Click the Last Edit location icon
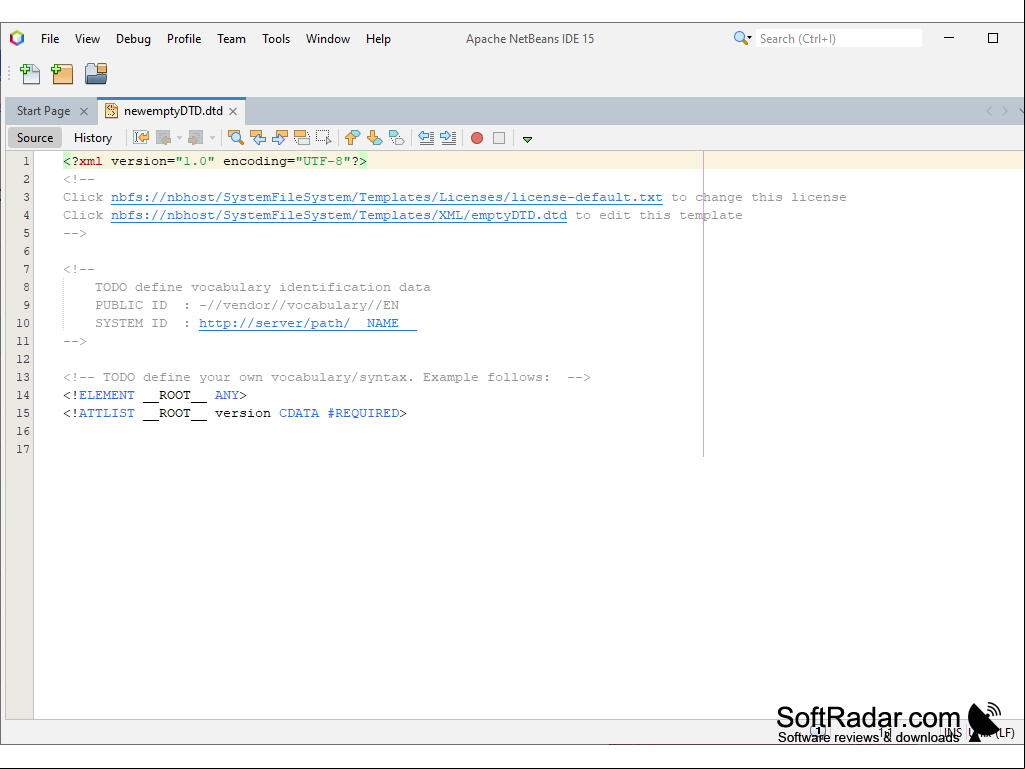Image resolution: width=1025 pixels, height=769 pixels. (141, 137)
